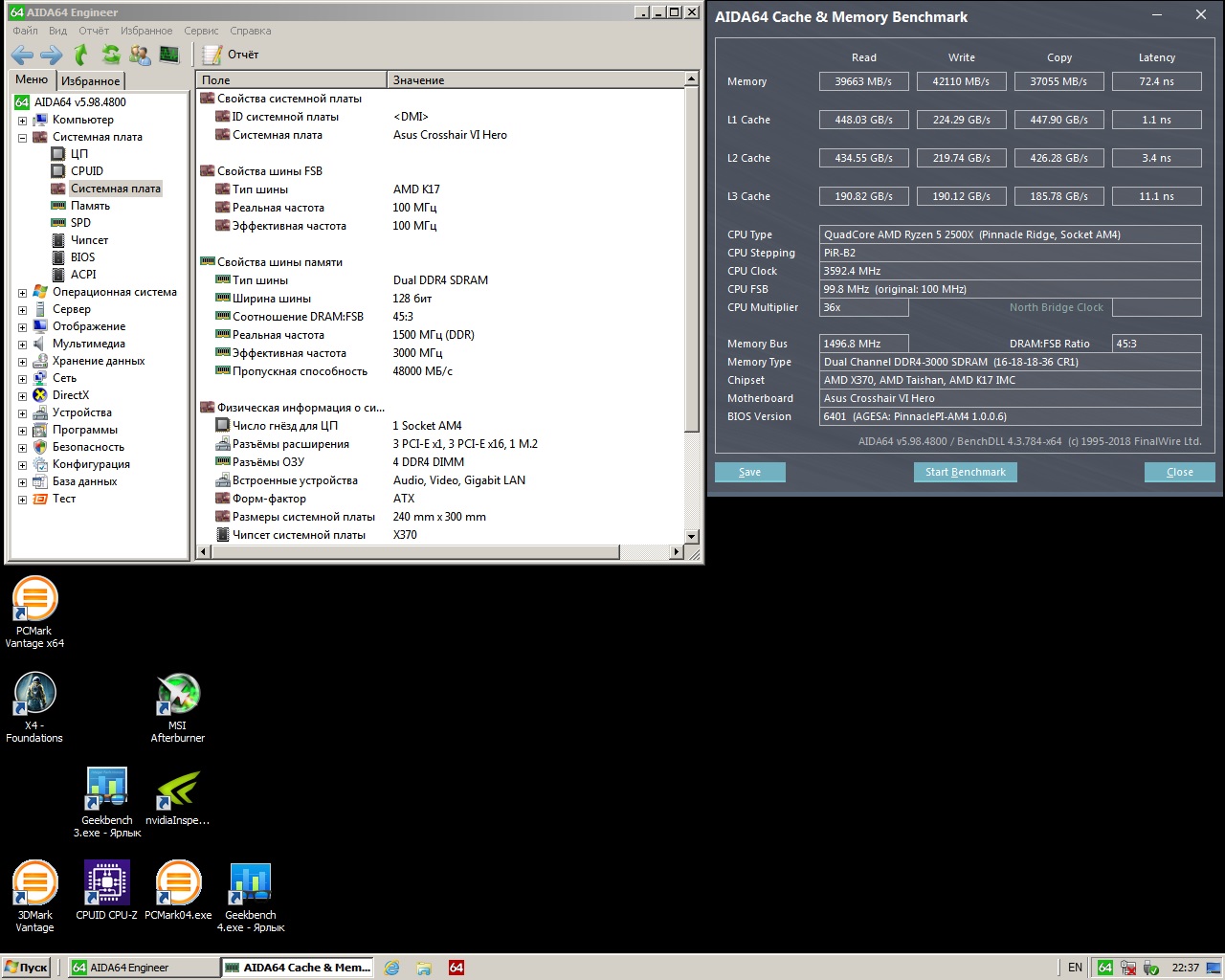This screenshot has height=980, width=1225.
Task: Open the Избранное menu in menu bar
Action: [x=146, y=31]
